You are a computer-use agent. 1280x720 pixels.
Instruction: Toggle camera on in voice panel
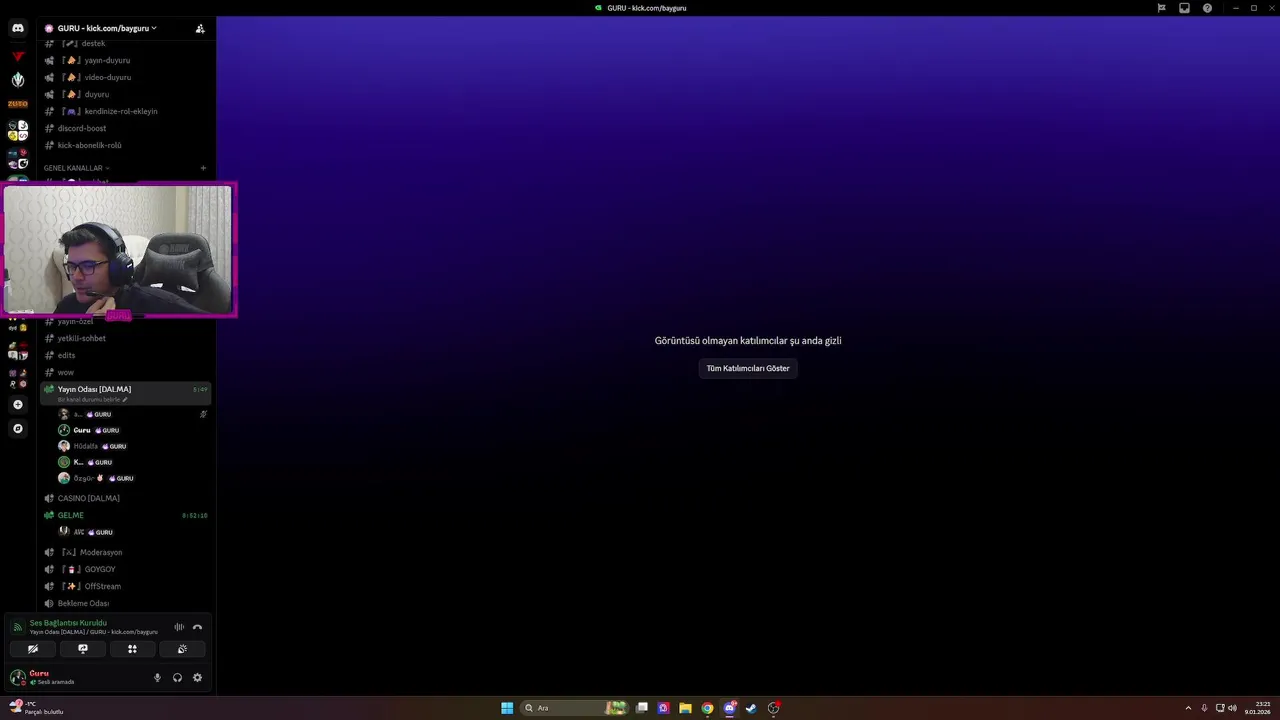tap(33, 649)
